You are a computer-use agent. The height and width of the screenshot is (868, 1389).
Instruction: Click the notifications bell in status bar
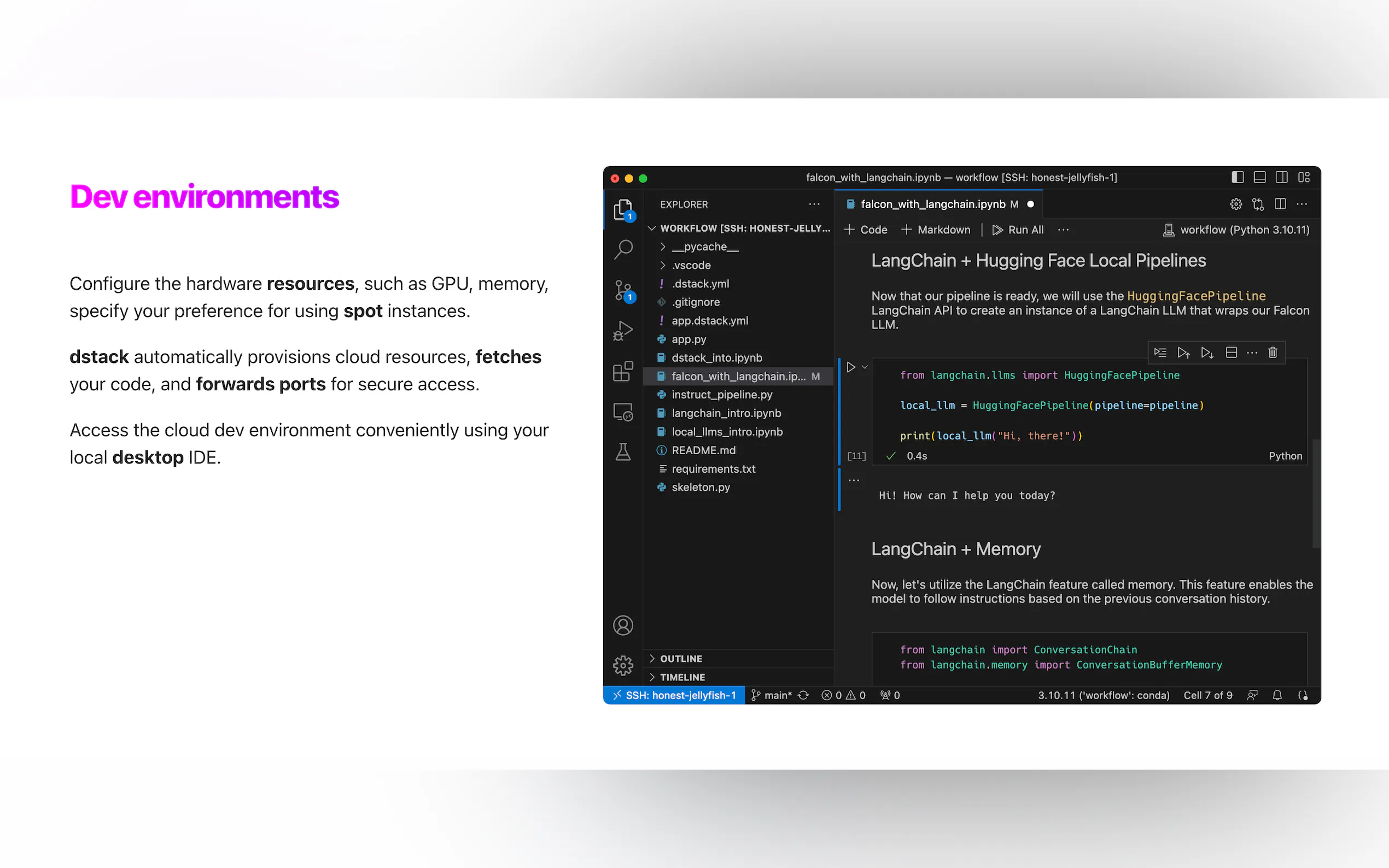pyautogui.click(x=1277, y=695)
